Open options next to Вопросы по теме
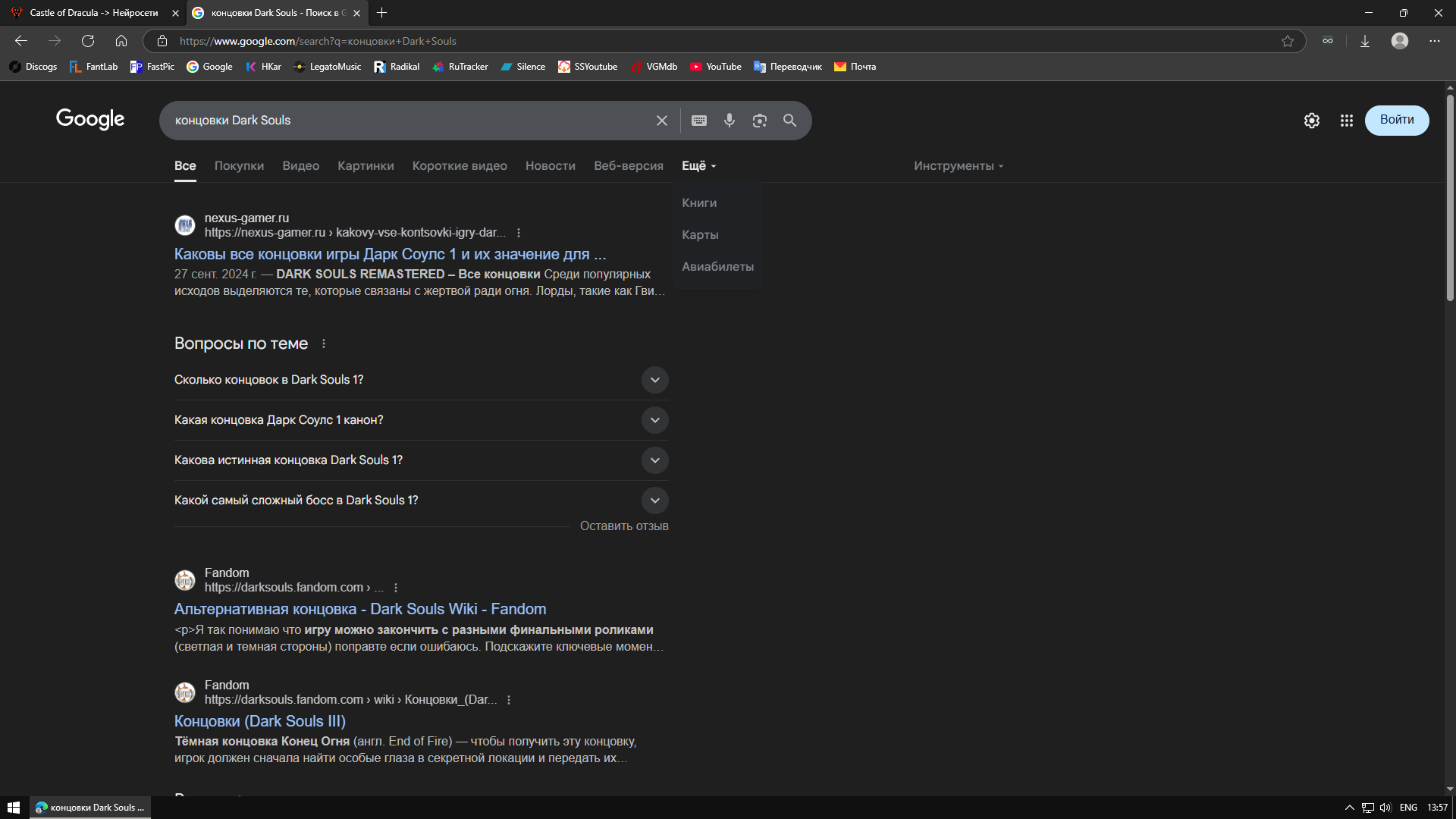 (324, 344)
